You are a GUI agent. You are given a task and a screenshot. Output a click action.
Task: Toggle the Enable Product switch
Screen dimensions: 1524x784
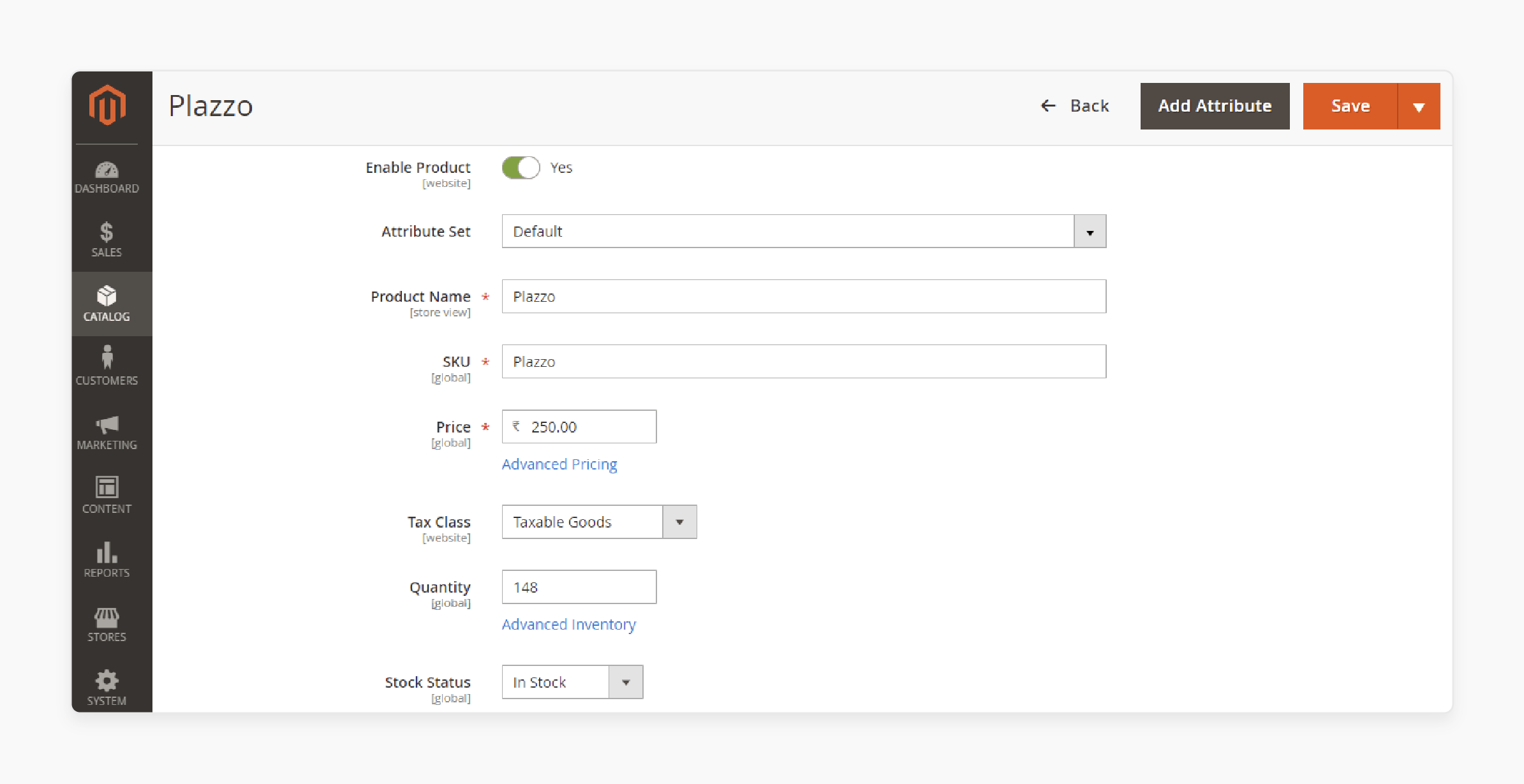(521, 168)
